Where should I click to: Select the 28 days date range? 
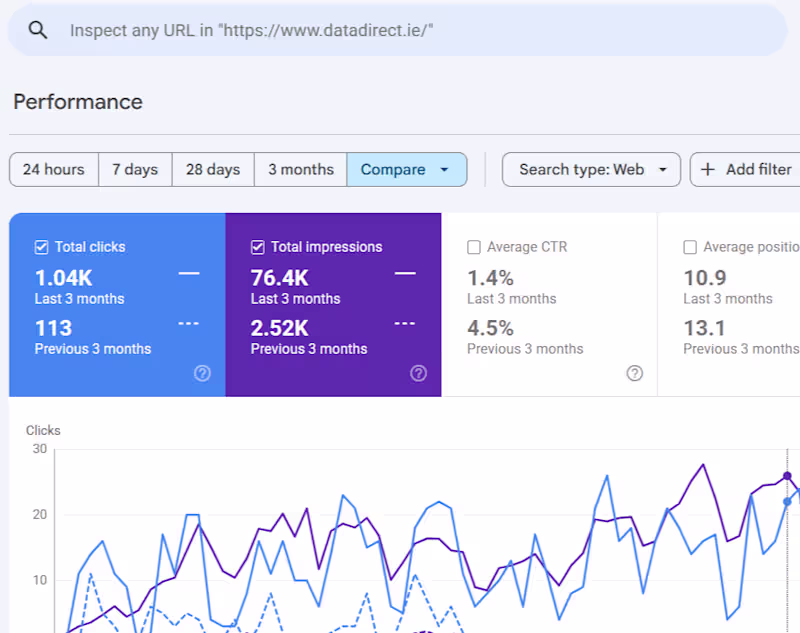[213, 169]
